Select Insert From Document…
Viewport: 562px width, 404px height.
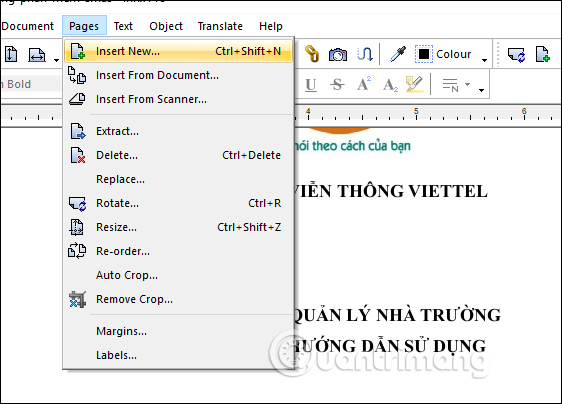click(178, 75)
